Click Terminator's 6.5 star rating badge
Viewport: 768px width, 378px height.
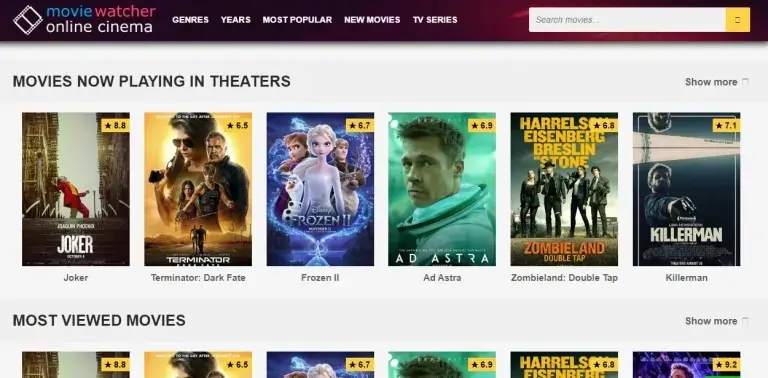tap(238, 125)
